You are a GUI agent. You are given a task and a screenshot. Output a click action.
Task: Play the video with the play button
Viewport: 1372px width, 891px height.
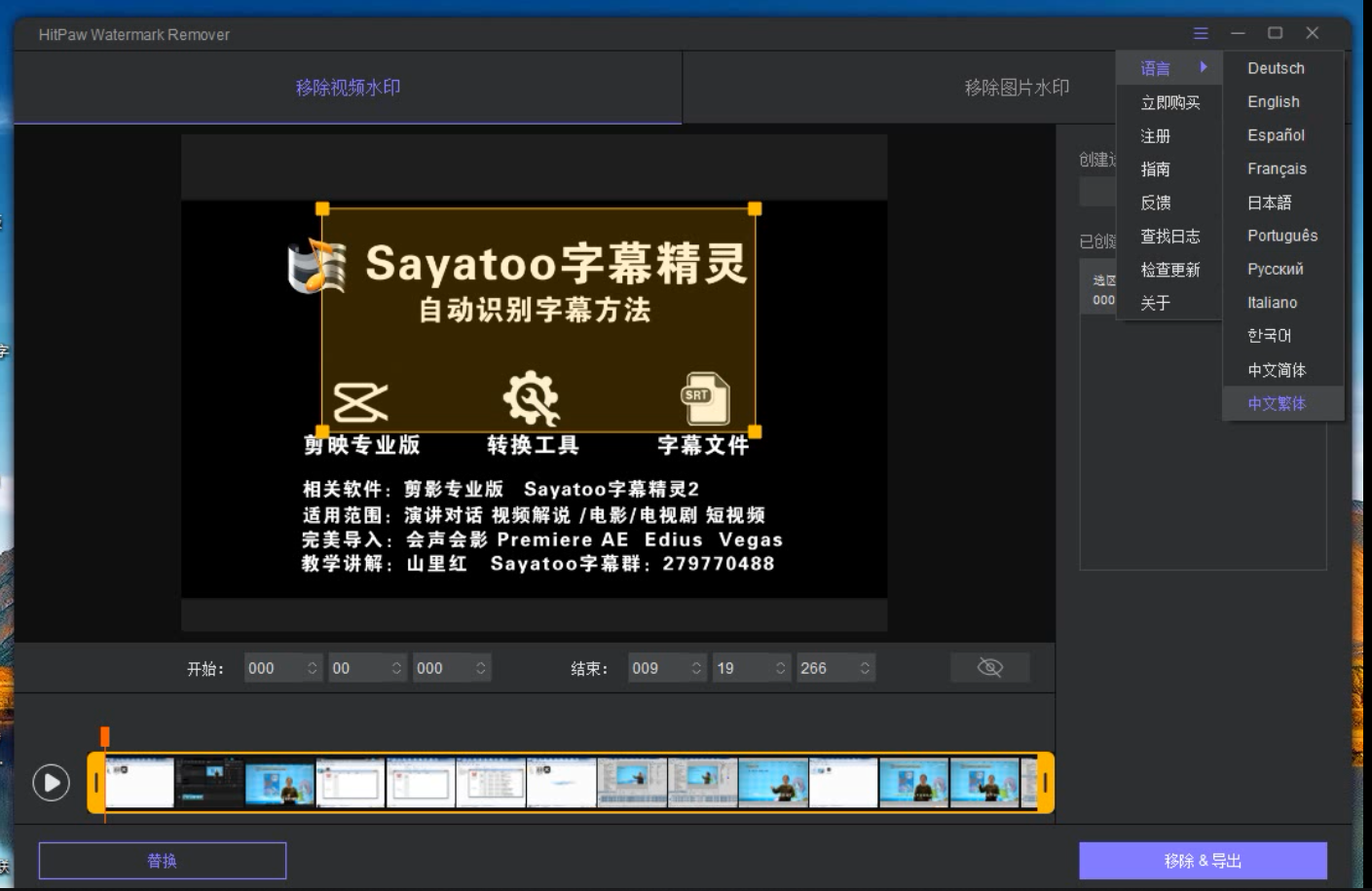click(x=51, y=783)
